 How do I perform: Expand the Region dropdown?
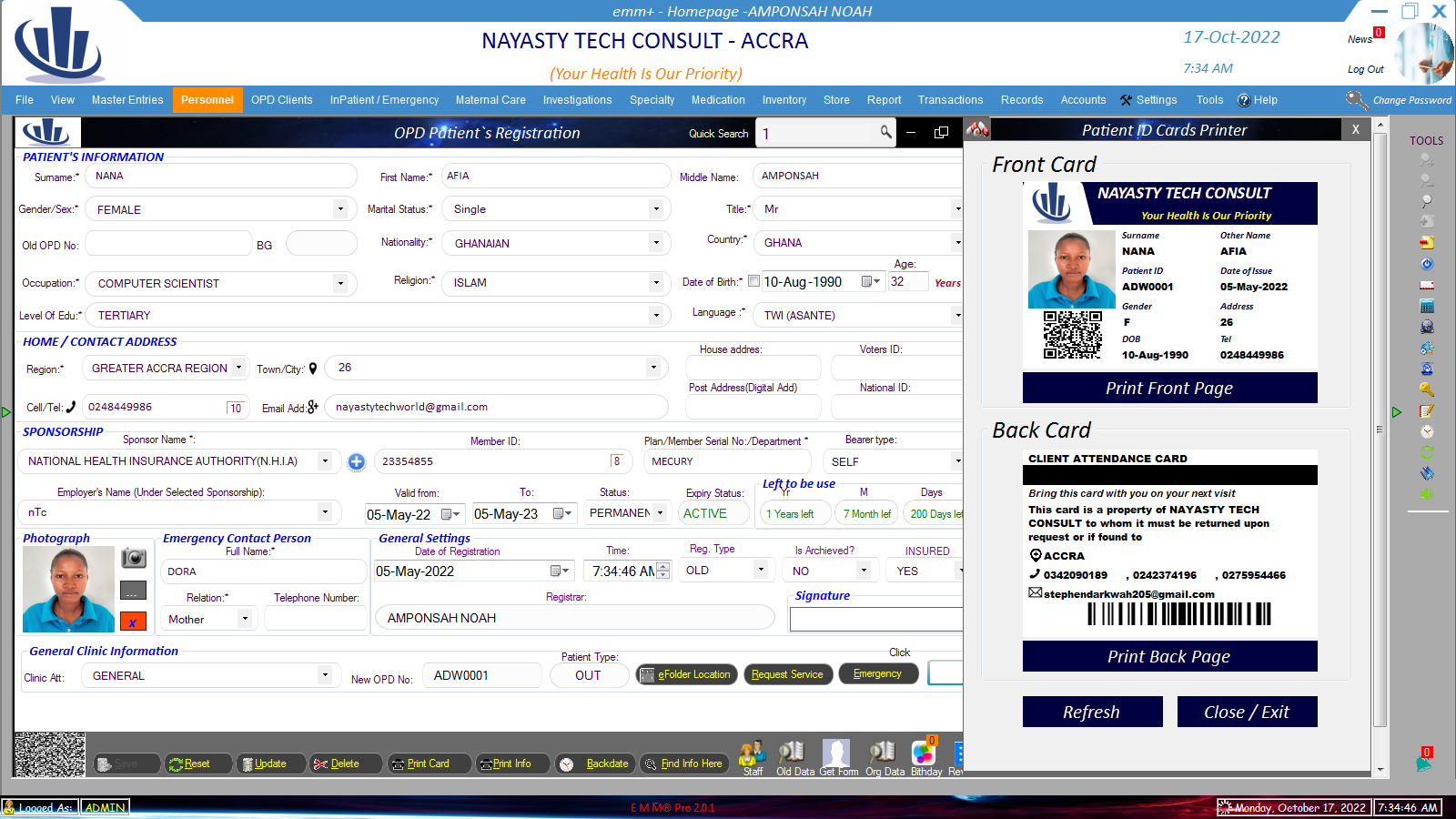238,368
